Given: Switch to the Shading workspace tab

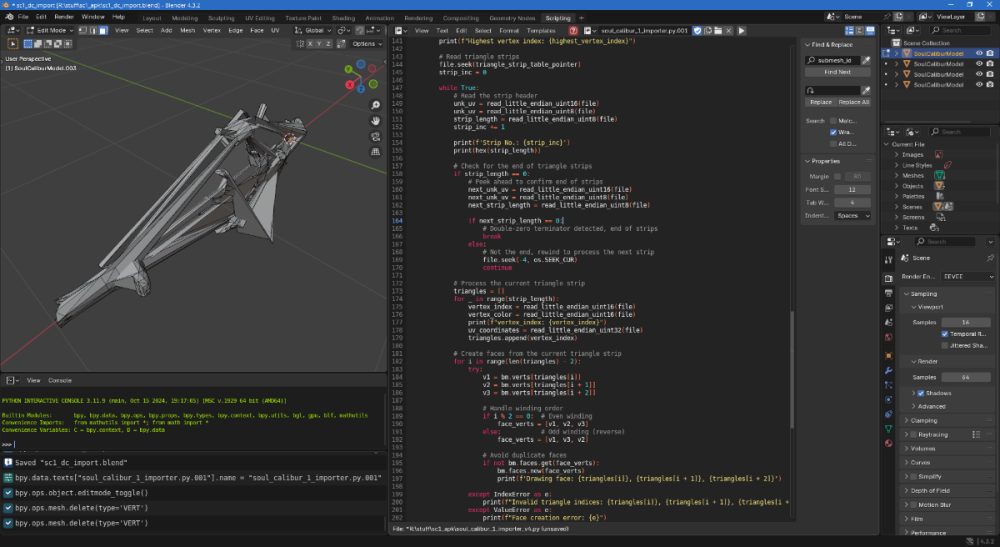Looking at the screenshot, I should pos(342,18).
